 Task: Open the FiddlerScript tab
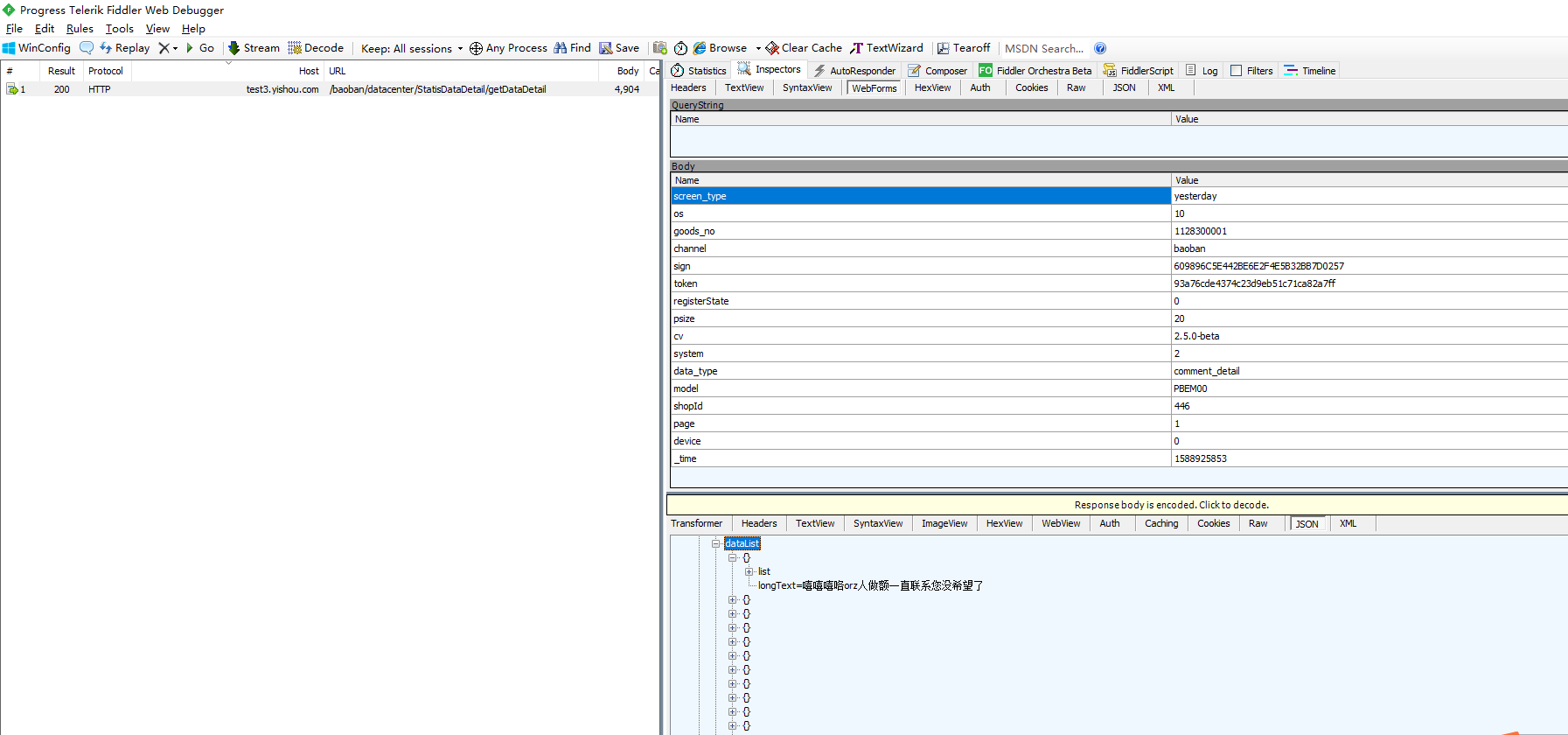click(x=1139, y=71)
